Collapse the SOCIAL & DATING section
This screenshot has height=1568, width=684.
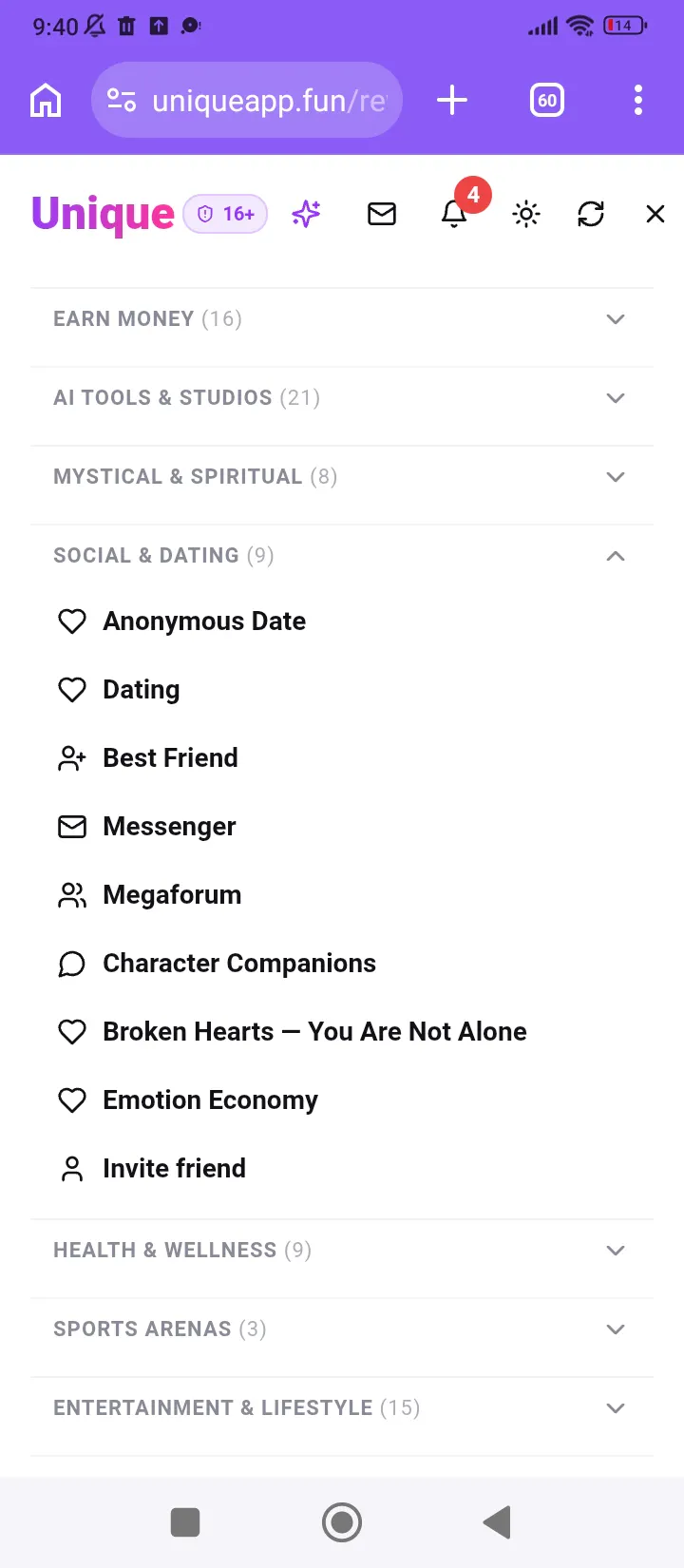click(342, 555)
